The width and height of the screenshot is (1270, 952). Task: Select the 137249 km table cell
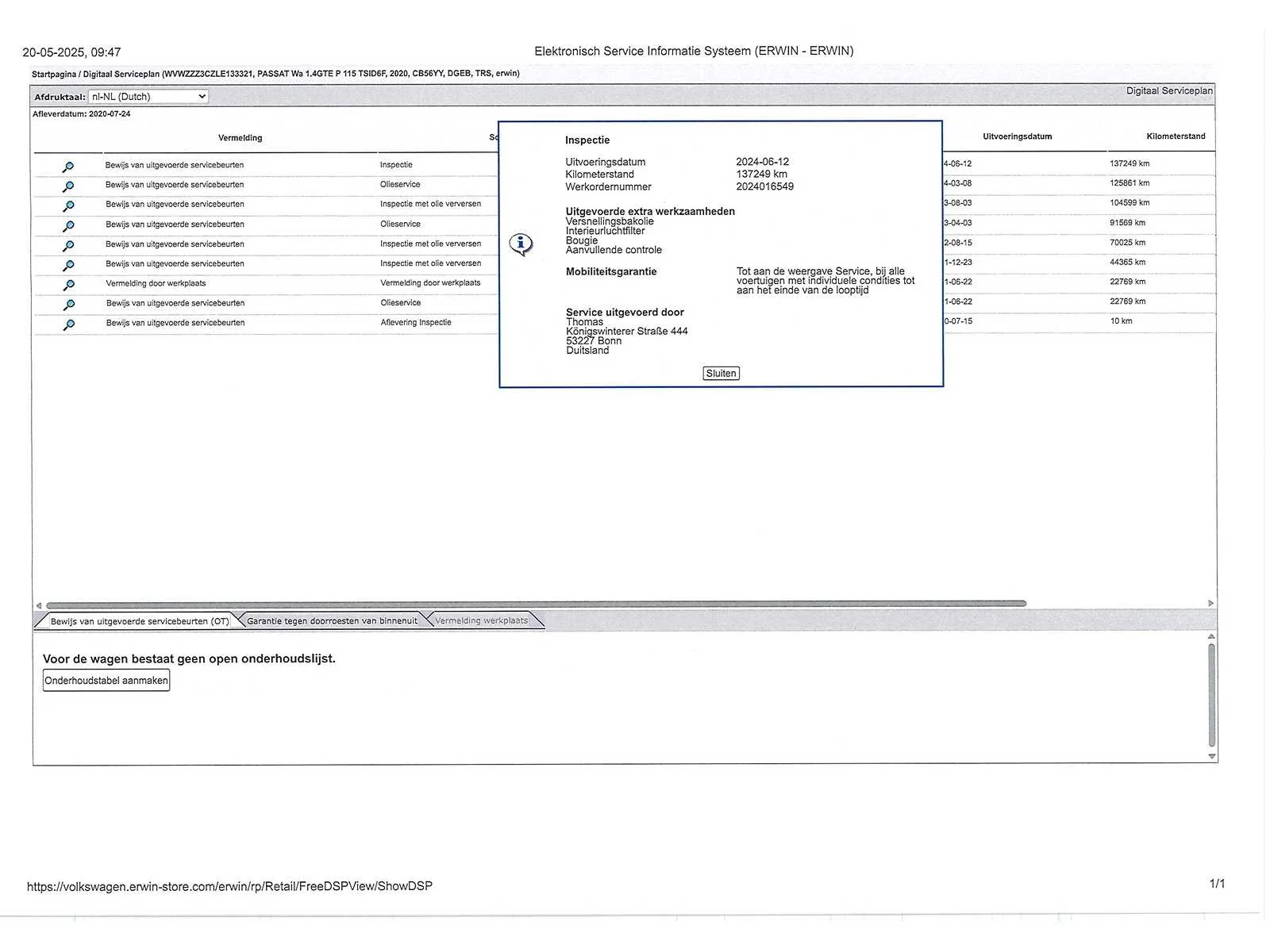click(x=1130, y=163)
